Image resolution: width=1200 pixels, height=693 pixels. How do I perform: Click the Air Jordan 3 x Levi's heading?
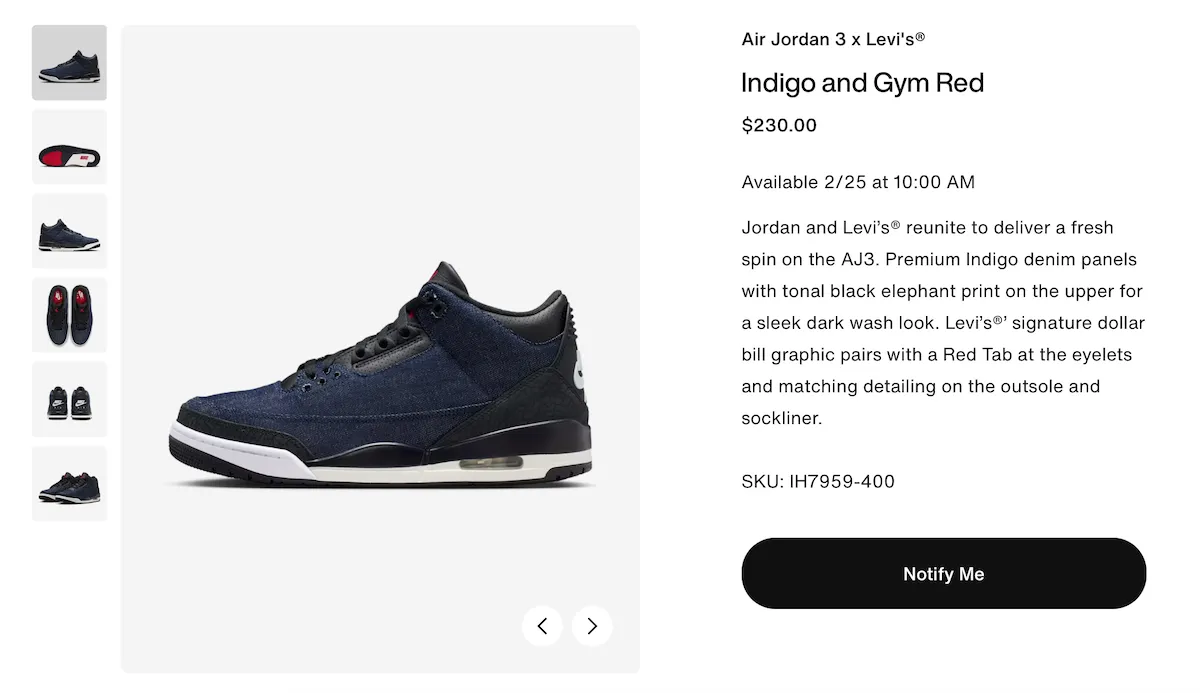coord(833,39)
